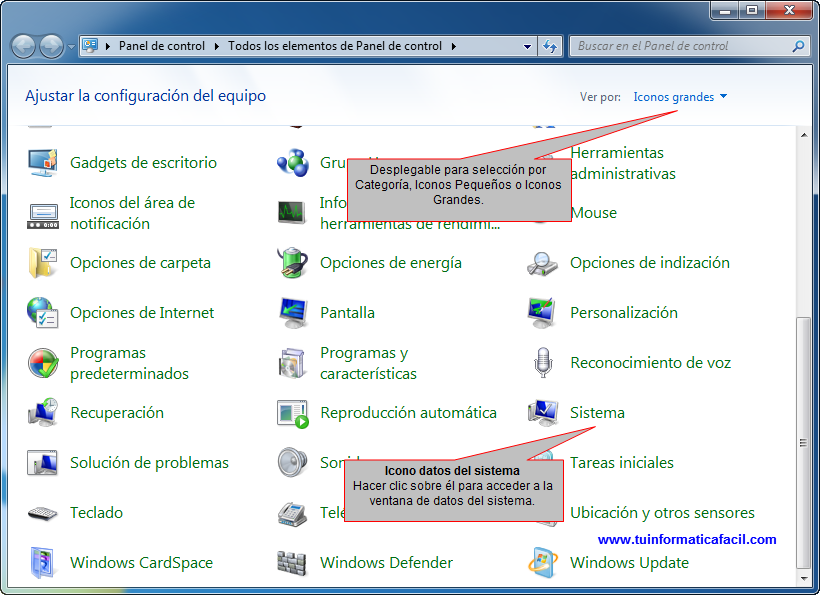Viewport: 820px width, 595px height.
Task: Open Ubicación y otros sensores link
Action: 662,513
